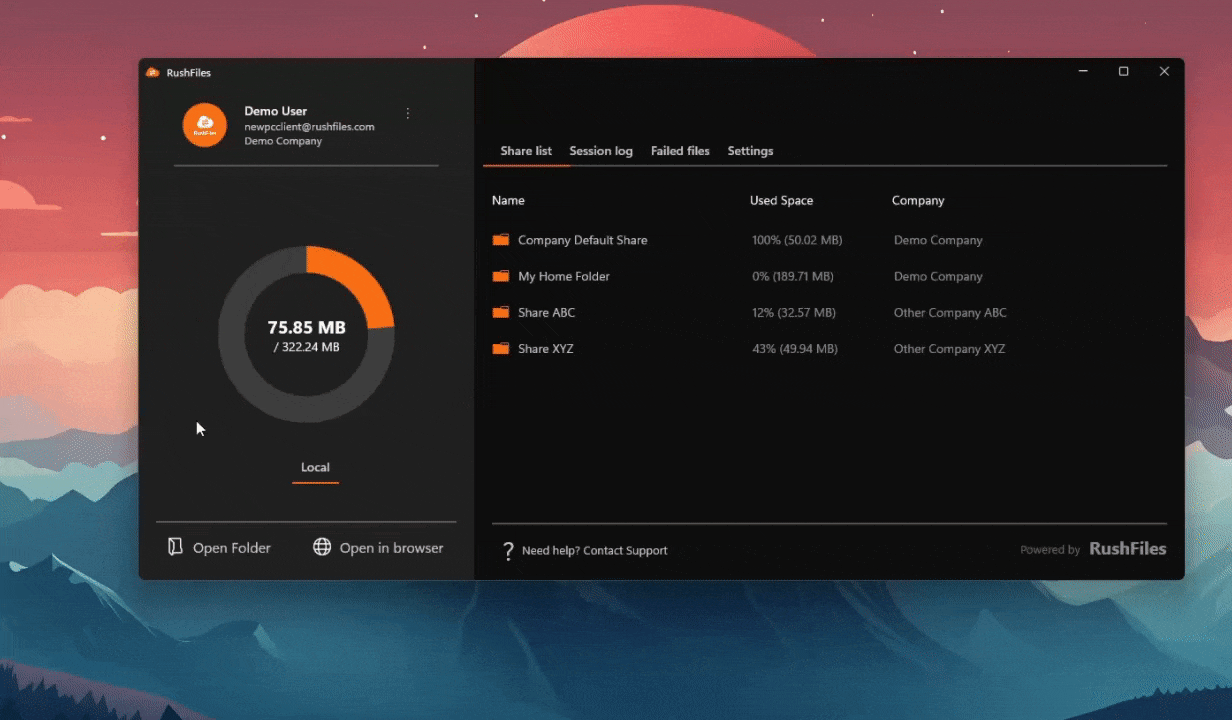Click the globe icon for browser
The height and width of the screenshot is (720, 1232).
pyautogui.click(x=322, y=547)
